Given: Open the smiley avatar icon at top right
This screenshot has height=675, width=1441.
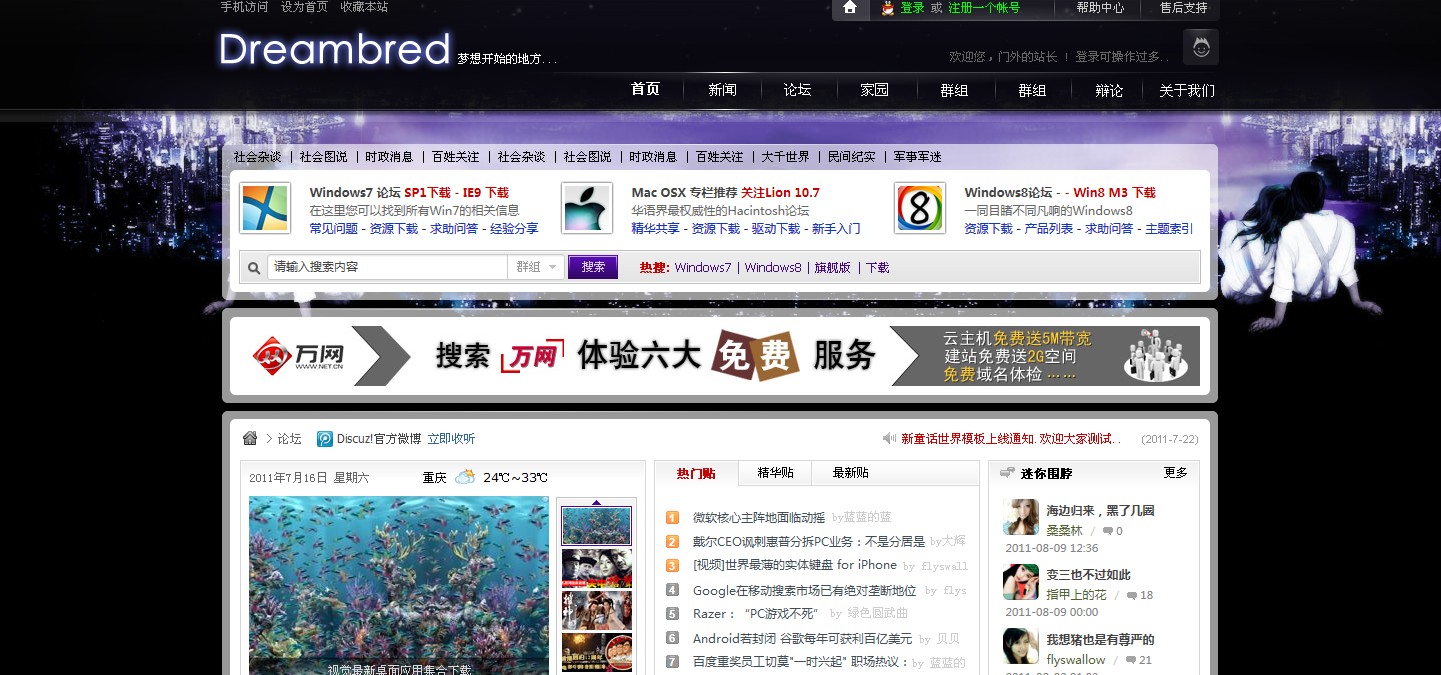Looking at the screenshot, I should 1201,47.
